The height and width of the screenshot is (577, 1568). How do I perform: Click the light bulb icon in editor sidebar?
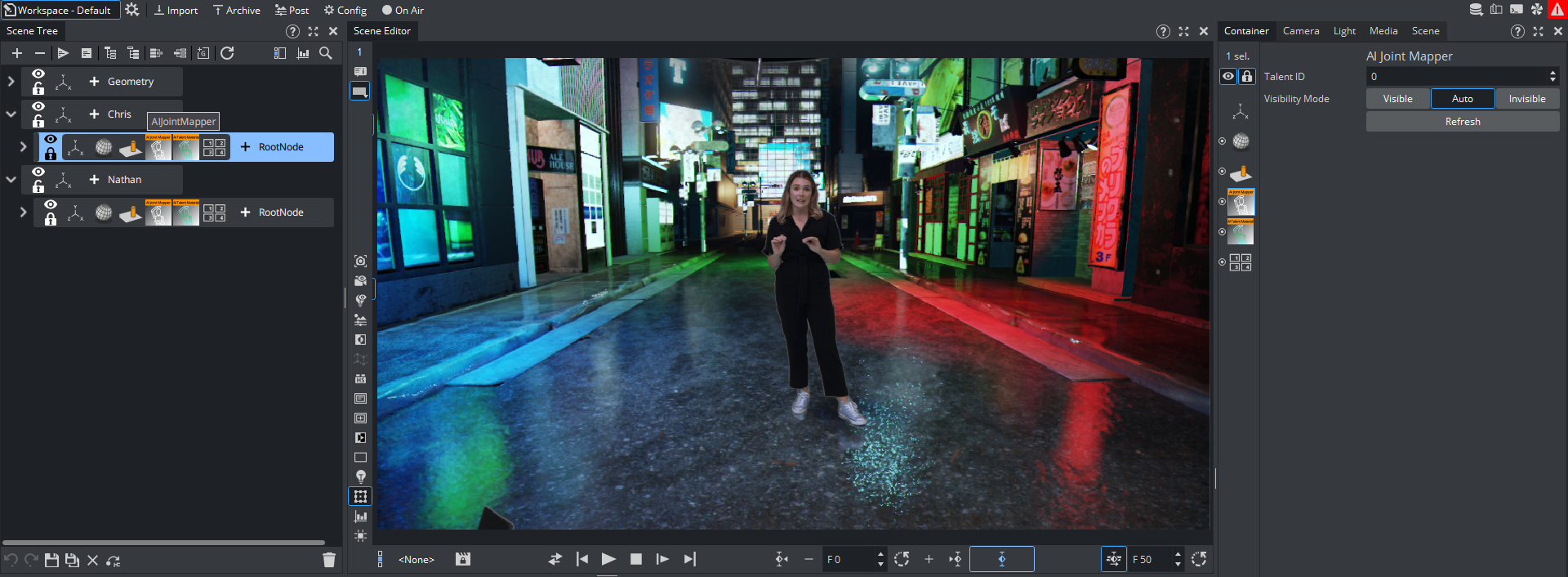[360, 476]
